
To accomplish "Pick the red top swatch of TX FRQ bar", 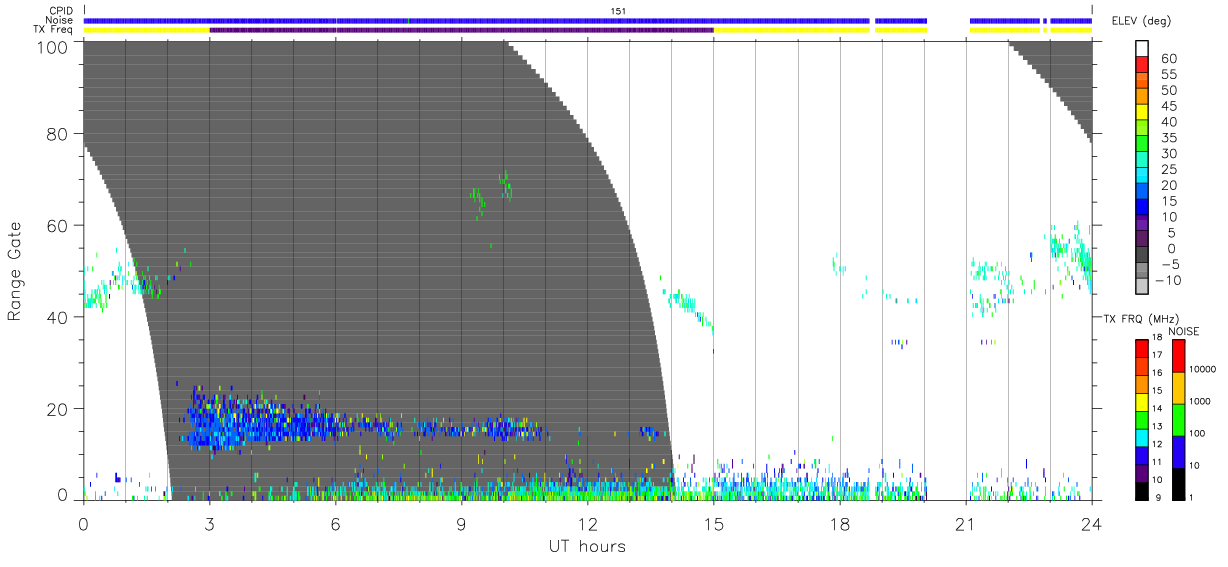I will point(1142,348).
